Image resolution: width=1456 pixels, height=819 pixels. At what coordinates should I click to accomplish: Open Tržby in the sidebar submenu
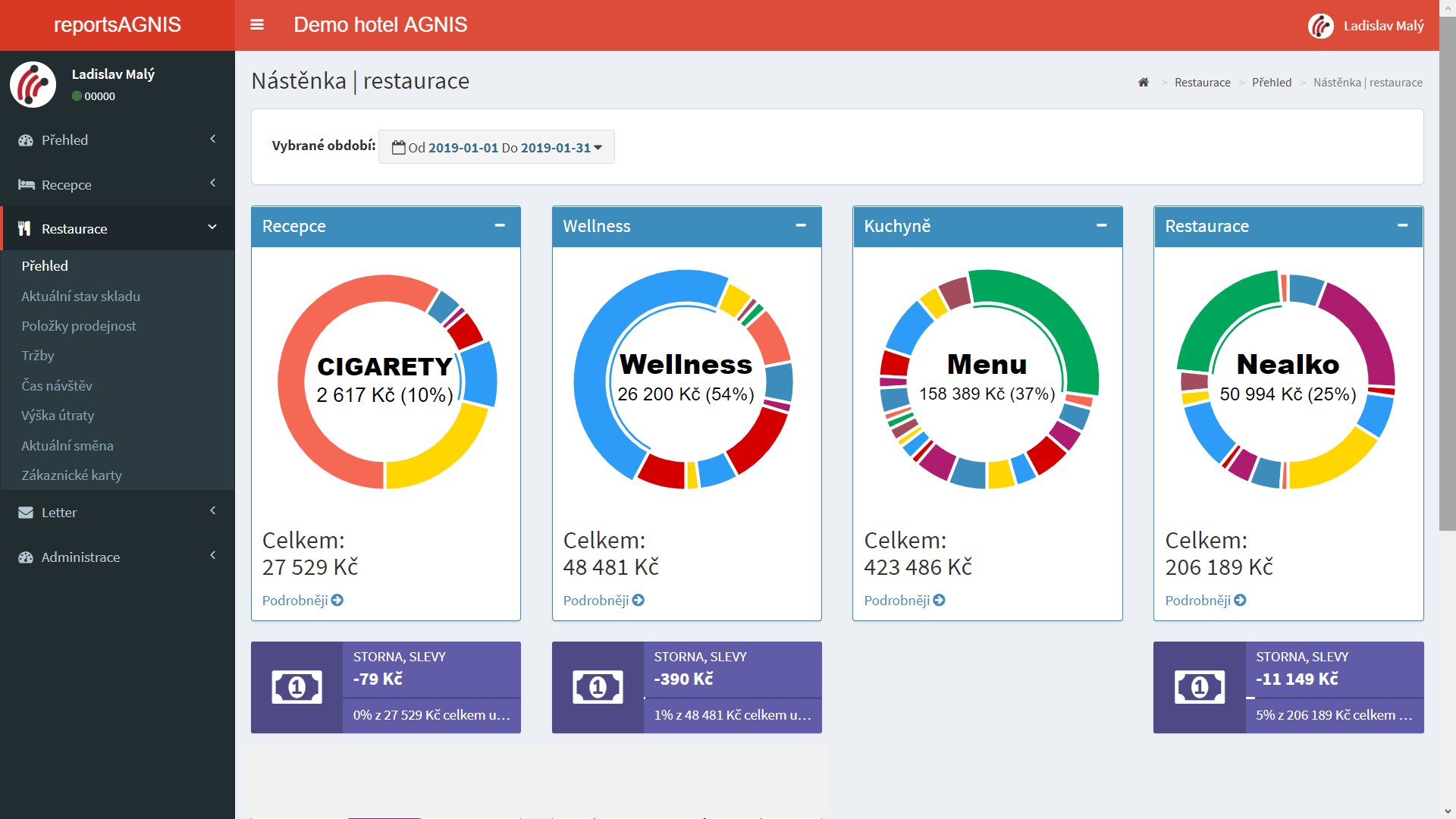coord(38,356)
